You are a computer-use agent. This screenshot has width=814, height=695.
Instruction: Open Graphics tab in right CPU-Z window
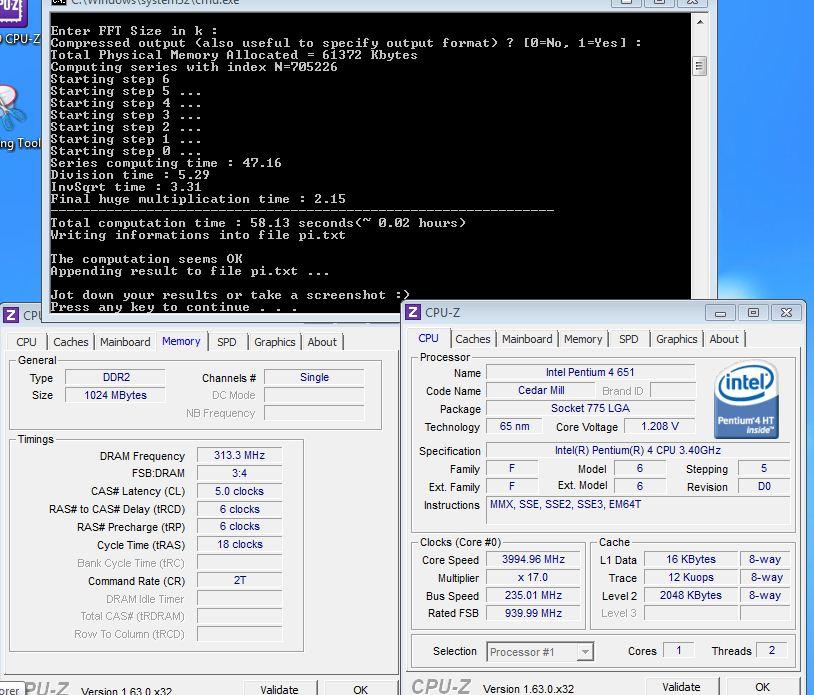(x=676, y=339)
